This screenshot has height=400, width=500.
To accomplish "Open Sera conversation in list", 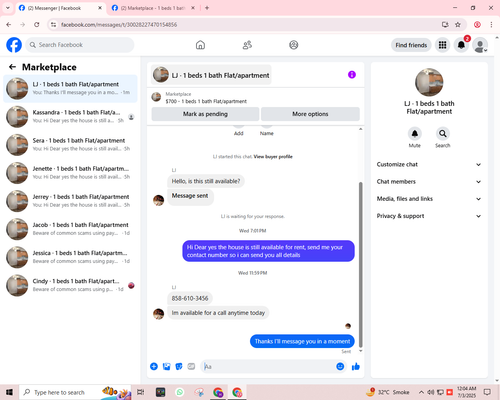I will coord(70,145).
